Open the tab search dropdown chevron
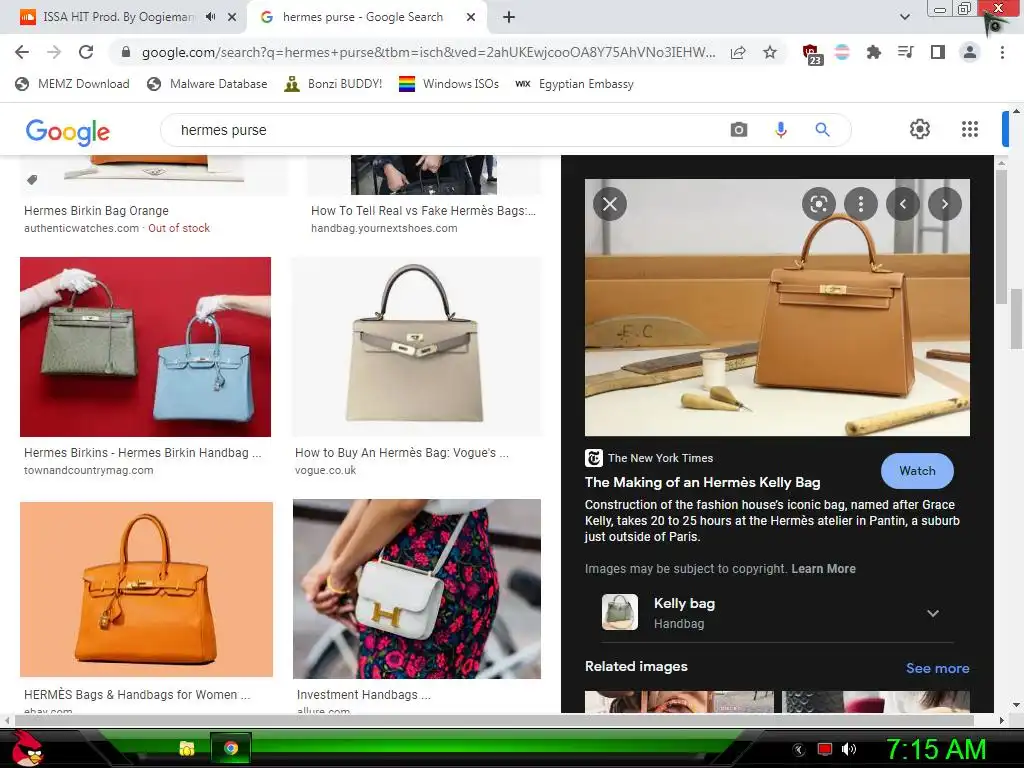This screenshot has width=1024, height=768. point(904,17)
